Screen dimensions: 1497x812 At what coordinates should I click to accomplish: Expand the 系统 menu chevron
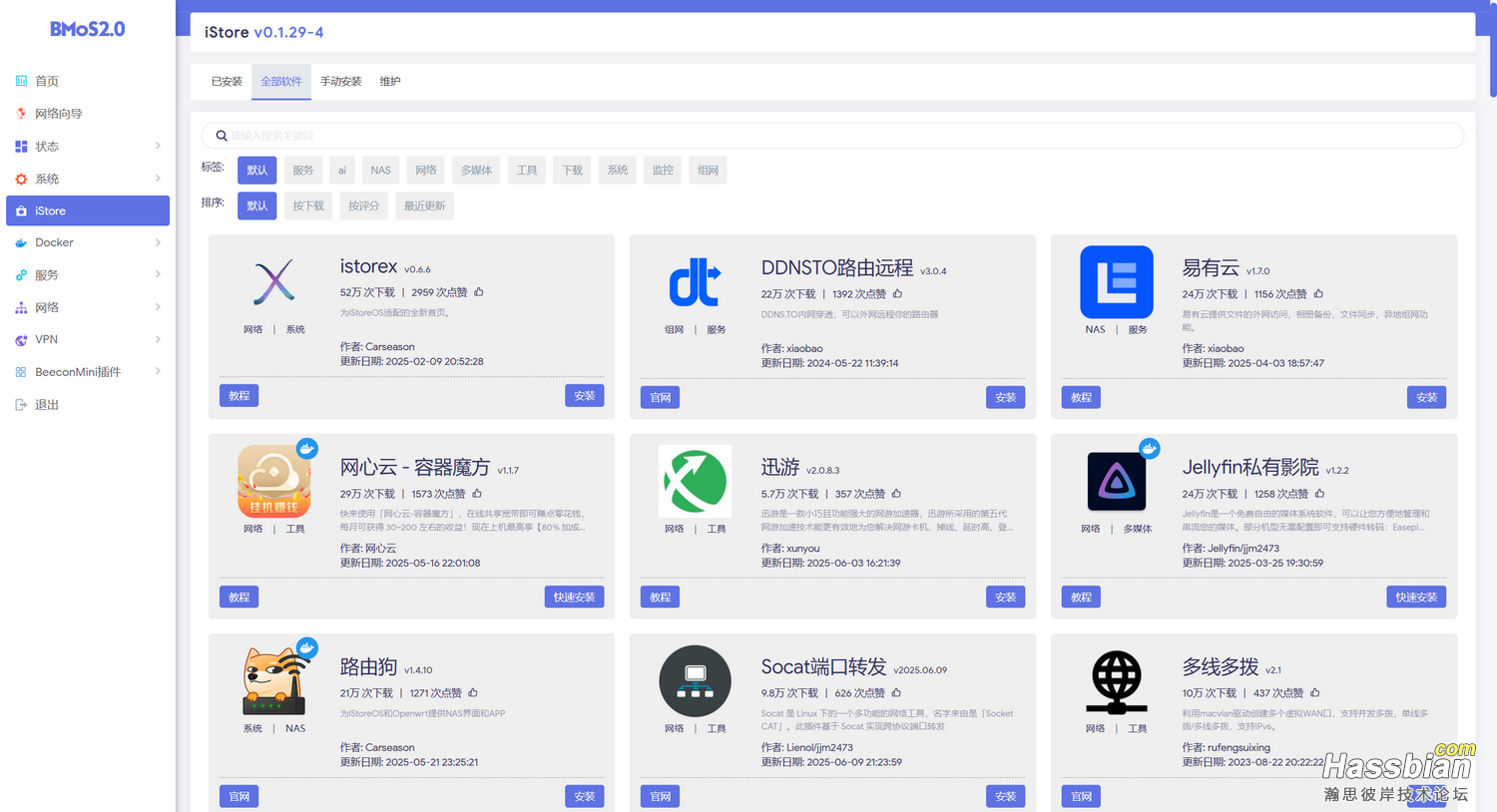[x=158, y=179]
